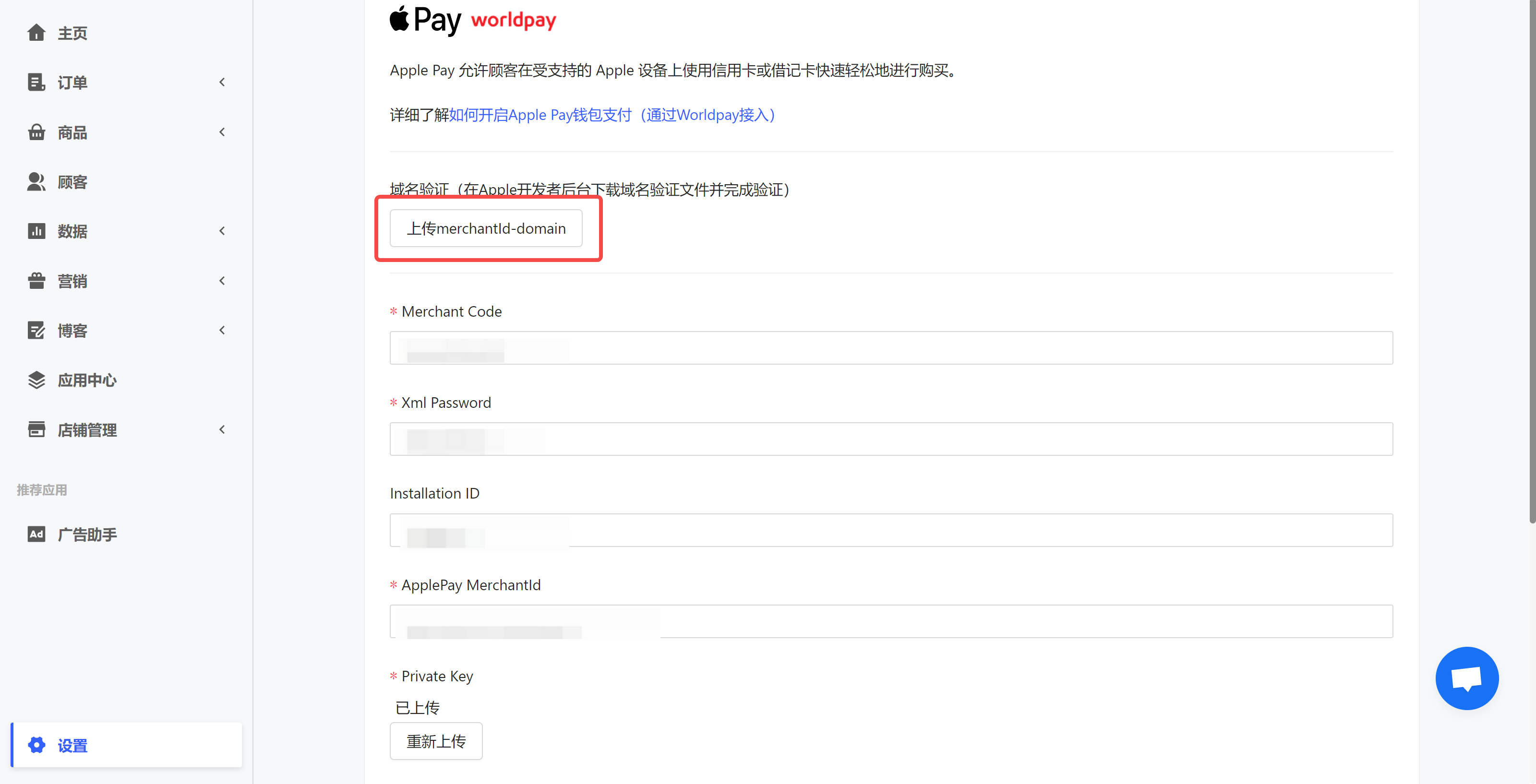Image resolution: width=1536 pixels, height=784 pixels.
Task: Click the gear icon beside 设置
Action: [36, 745]
